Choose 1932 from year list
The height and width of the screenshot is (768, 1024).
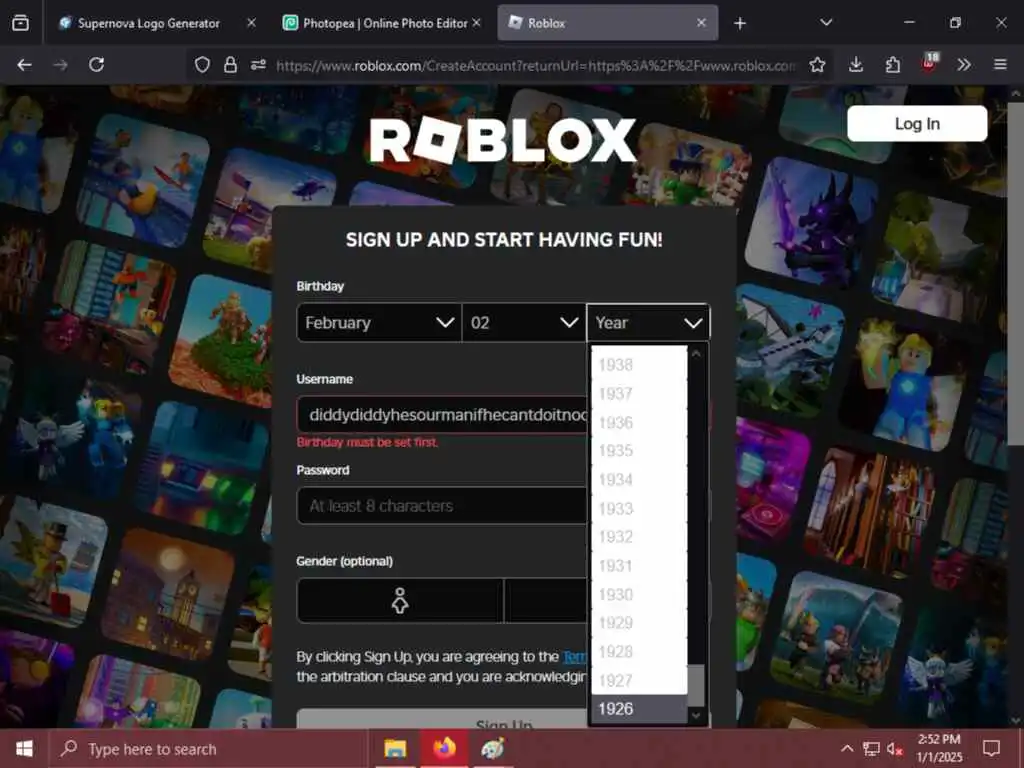(639, 537)
